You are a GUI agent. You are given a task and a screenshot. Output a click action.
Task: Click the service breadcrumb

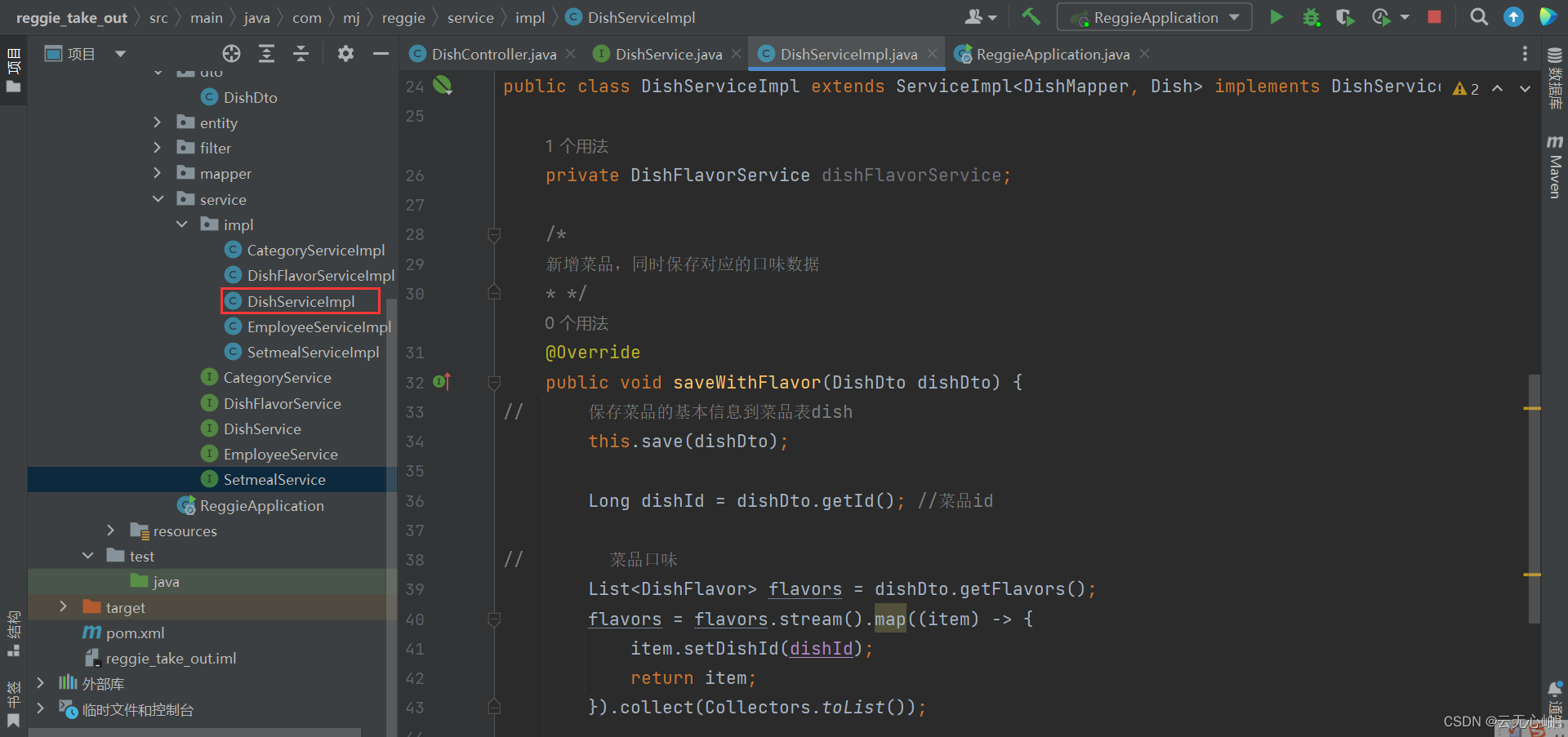[x=470, y=17]
